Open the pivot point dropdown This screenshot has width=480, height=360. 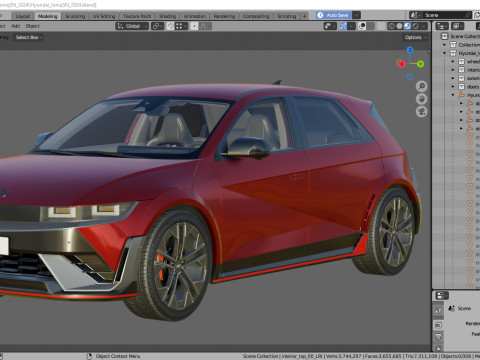click(x=157, y=26)
